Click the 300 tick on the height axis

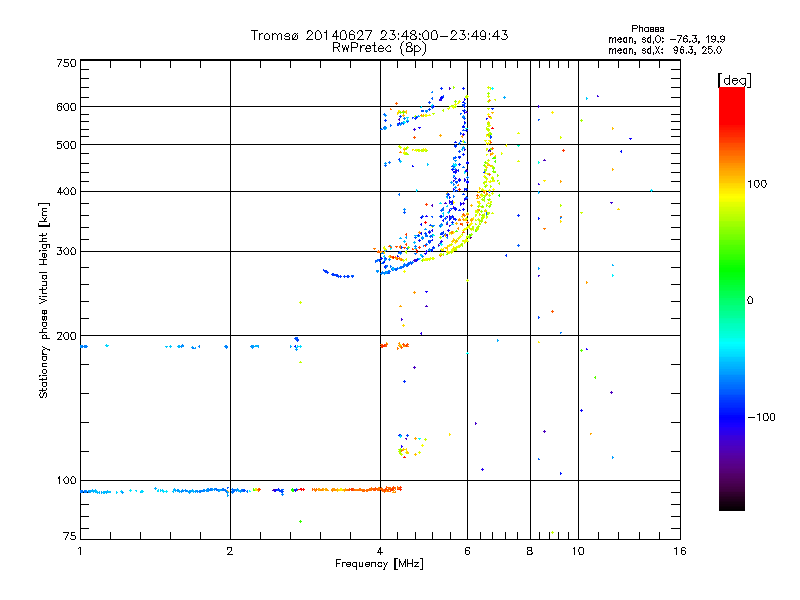pyautogui.click(x=66, y=251)
